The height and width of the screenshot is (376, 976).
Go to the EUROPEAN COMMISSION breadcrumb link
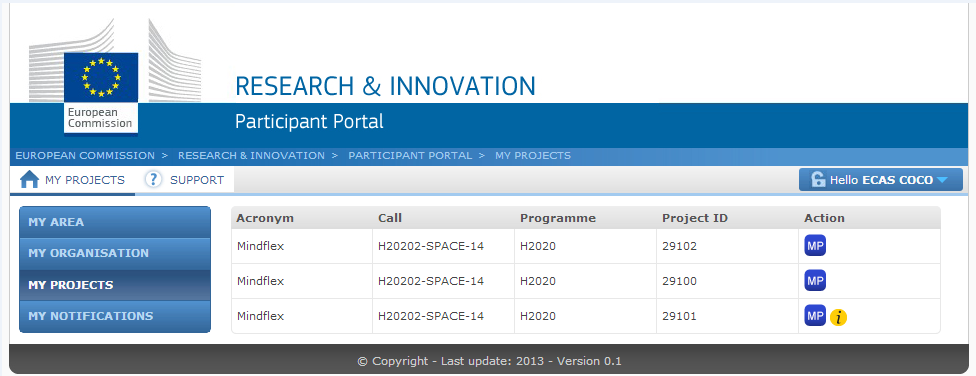pos(85,156)
